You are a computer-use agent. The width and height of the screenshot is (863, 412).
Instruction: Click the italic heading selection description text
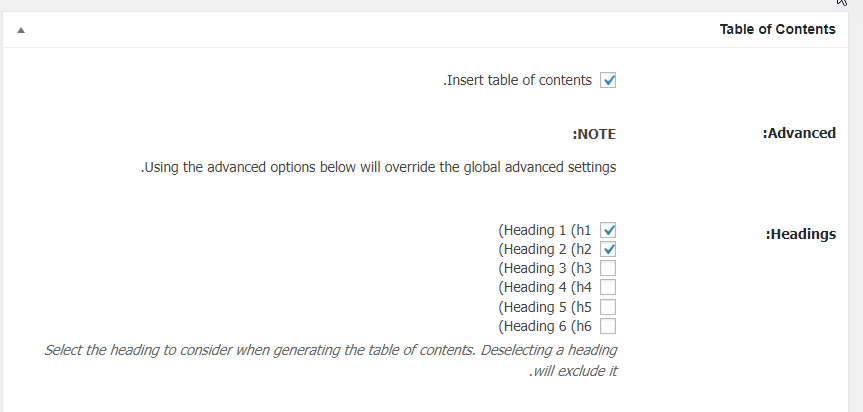331,360
